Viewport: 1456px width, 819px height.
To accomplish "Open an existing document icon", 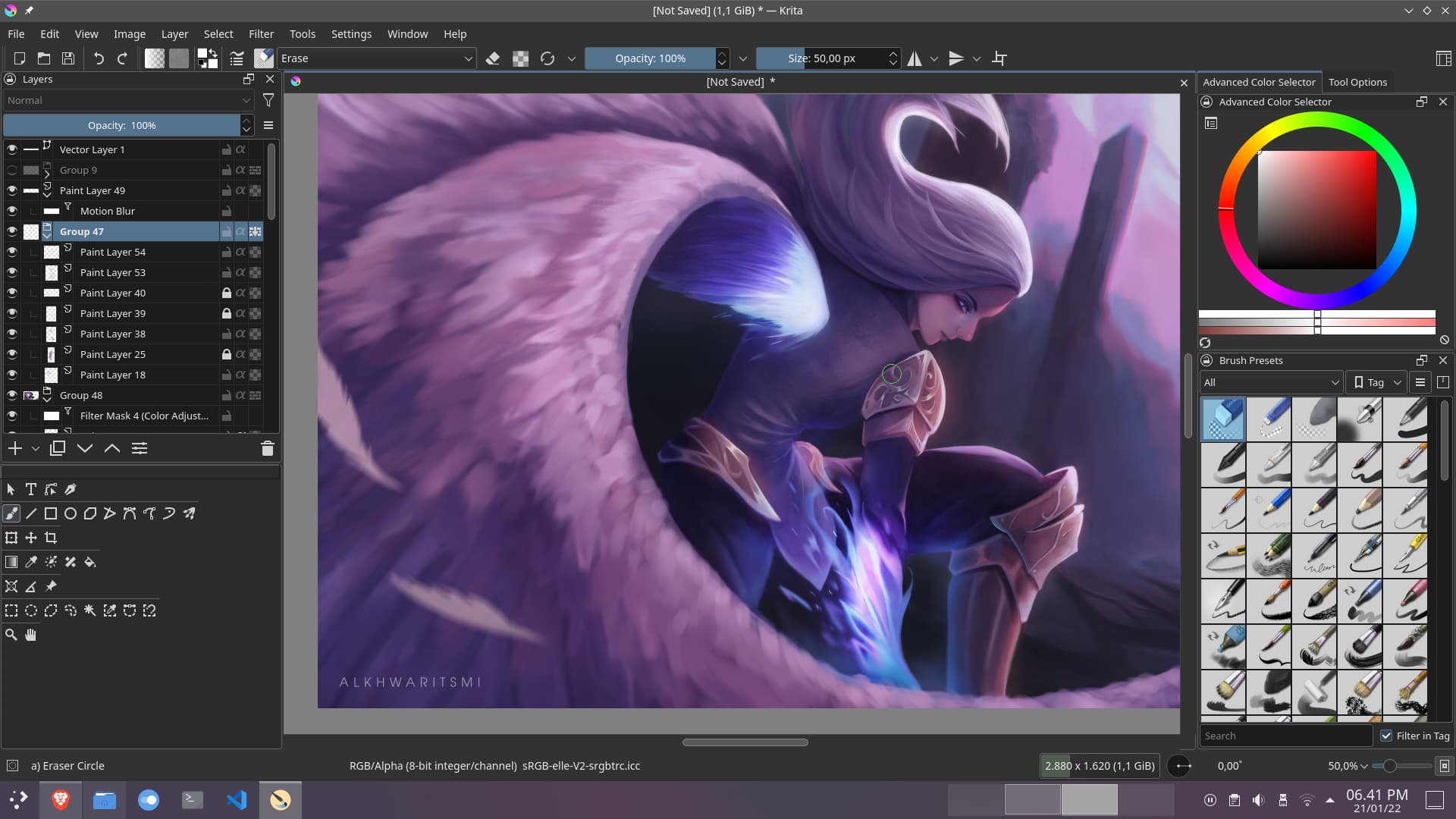I will [44, 58].
